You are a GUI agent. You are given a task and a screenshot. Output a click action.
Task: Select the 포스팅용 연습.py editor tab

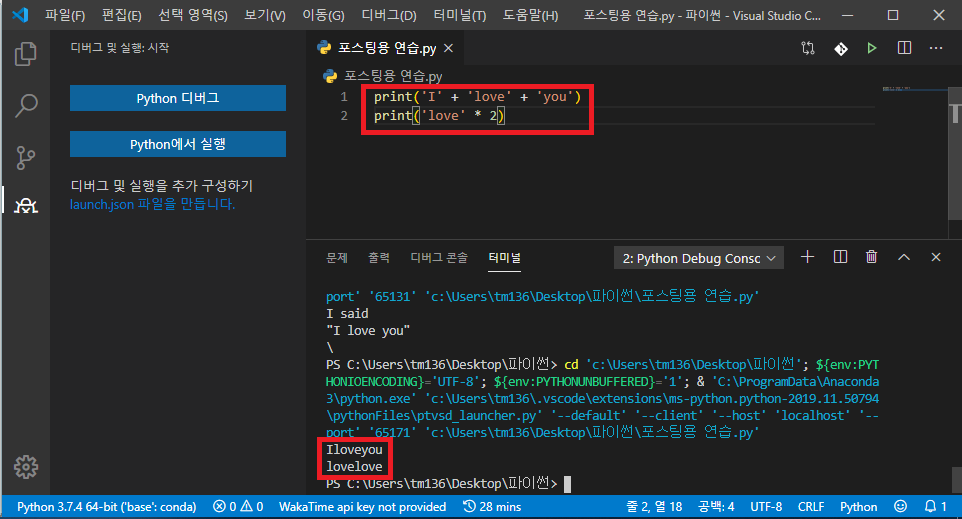(386, 48)
